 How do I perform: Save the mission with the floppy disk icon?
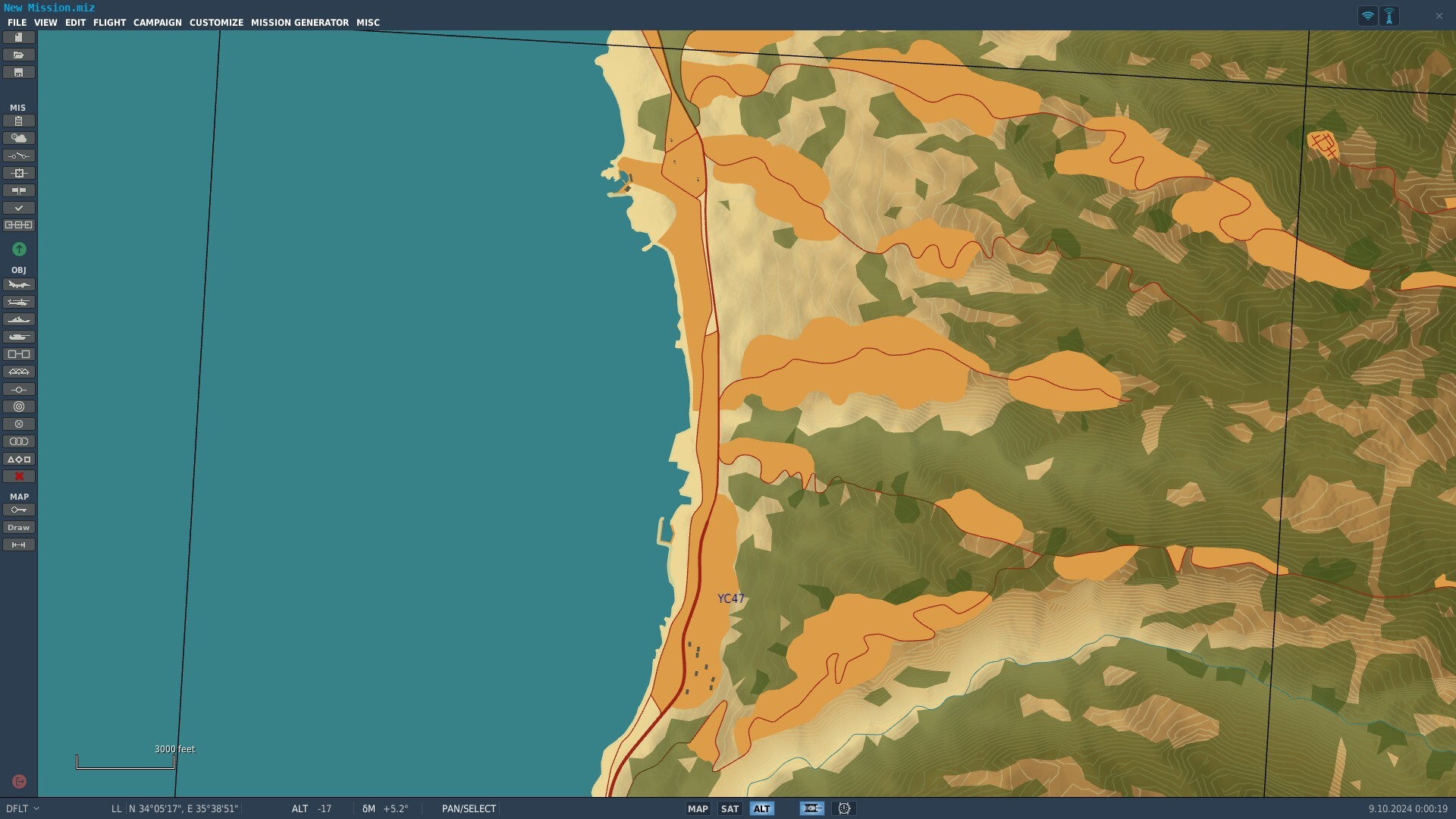[x=19, y=72]
